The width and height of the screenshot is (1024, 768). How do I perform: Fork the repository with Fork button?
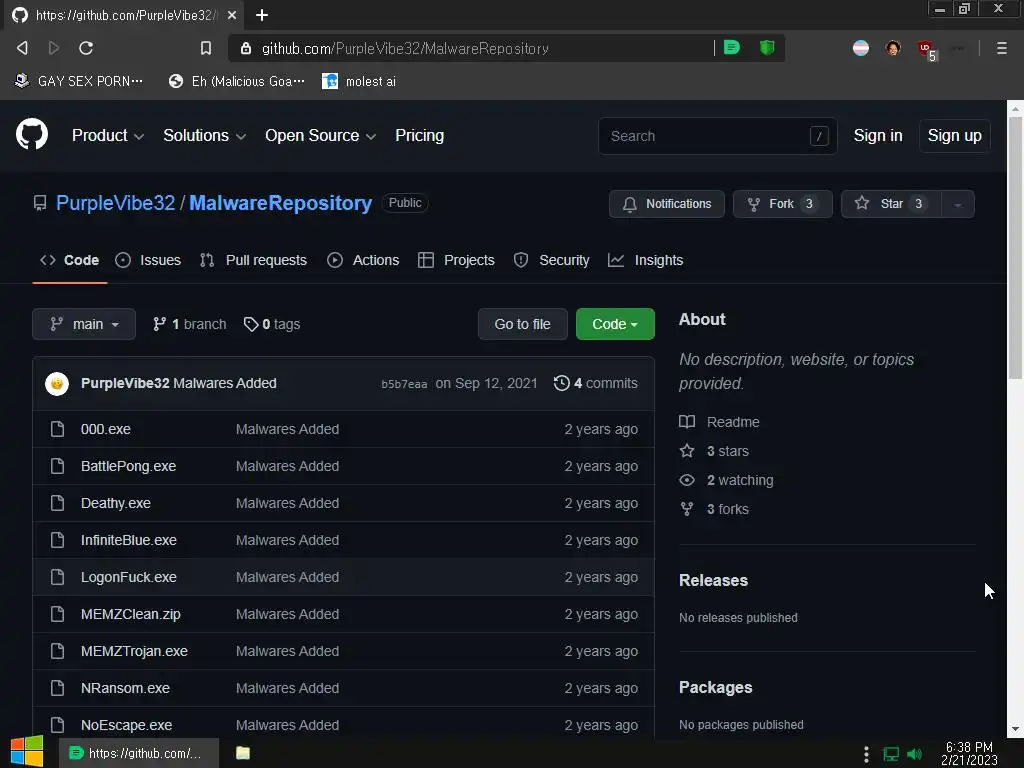[x=782, y=204]
